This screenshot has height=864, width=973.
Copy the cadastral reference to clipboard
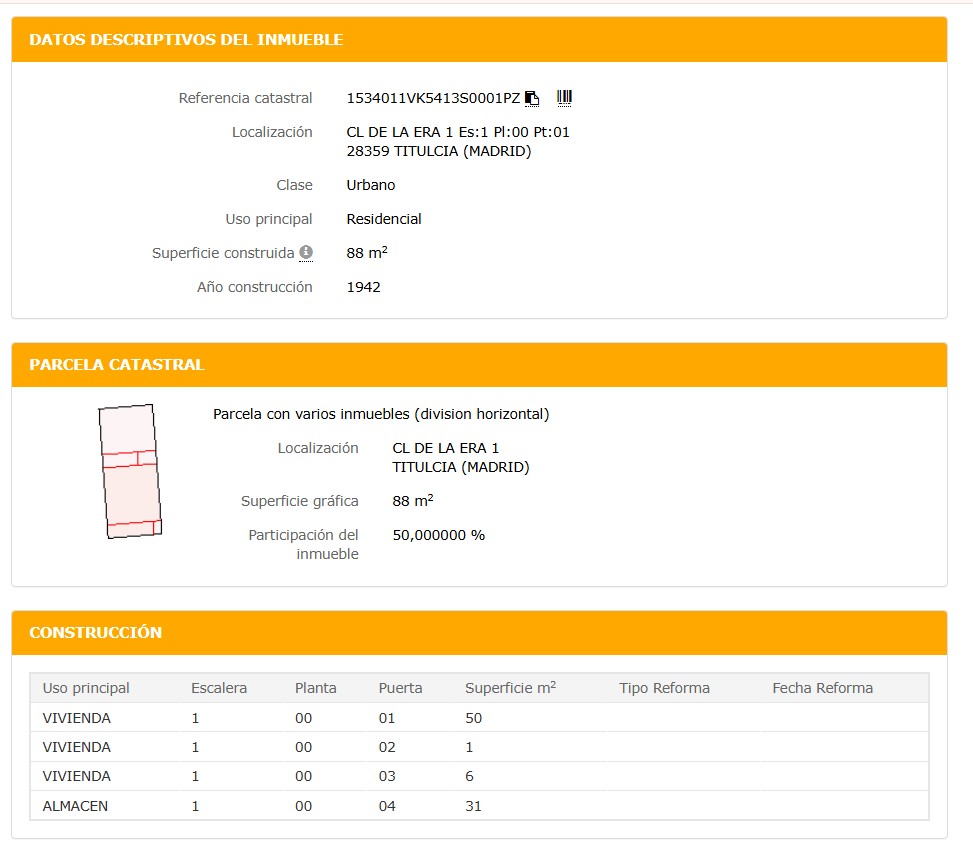[x=532, y=98]
